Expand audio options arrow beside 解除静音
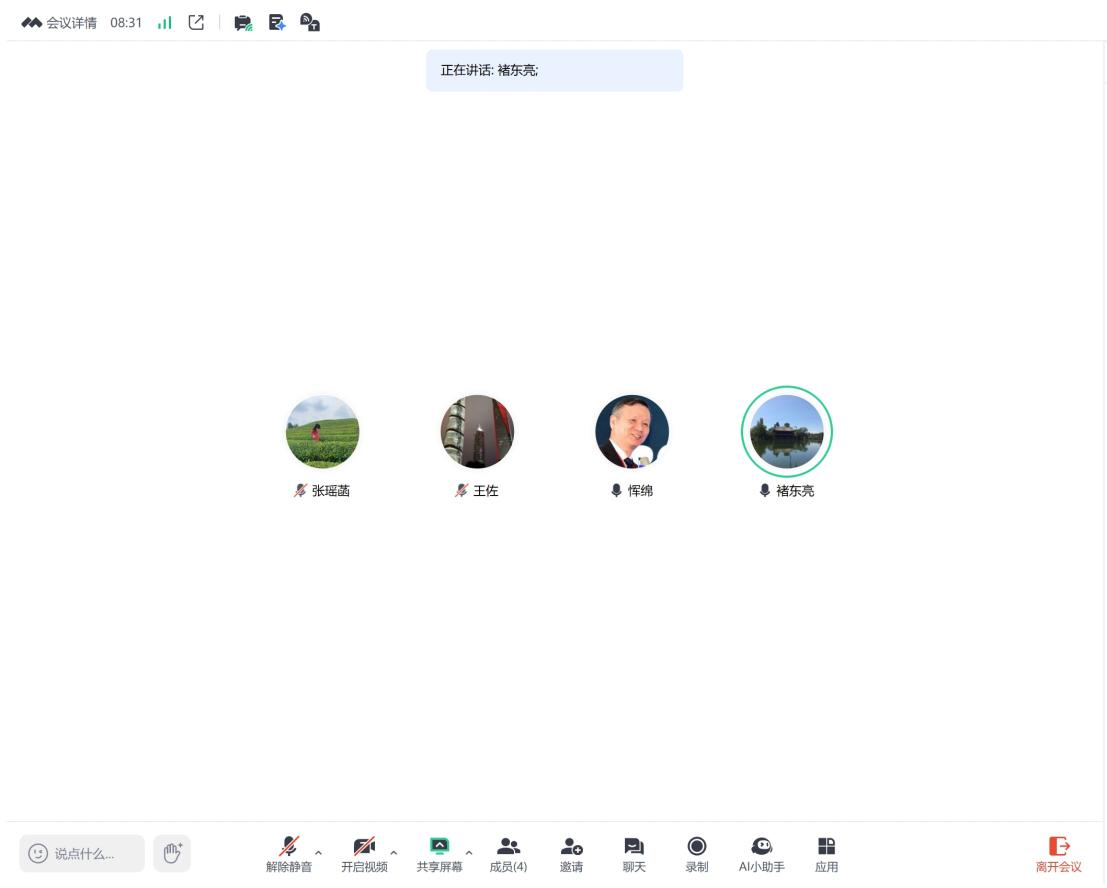The width and height of the screenshot is (1107, 888). pos(319,853)
